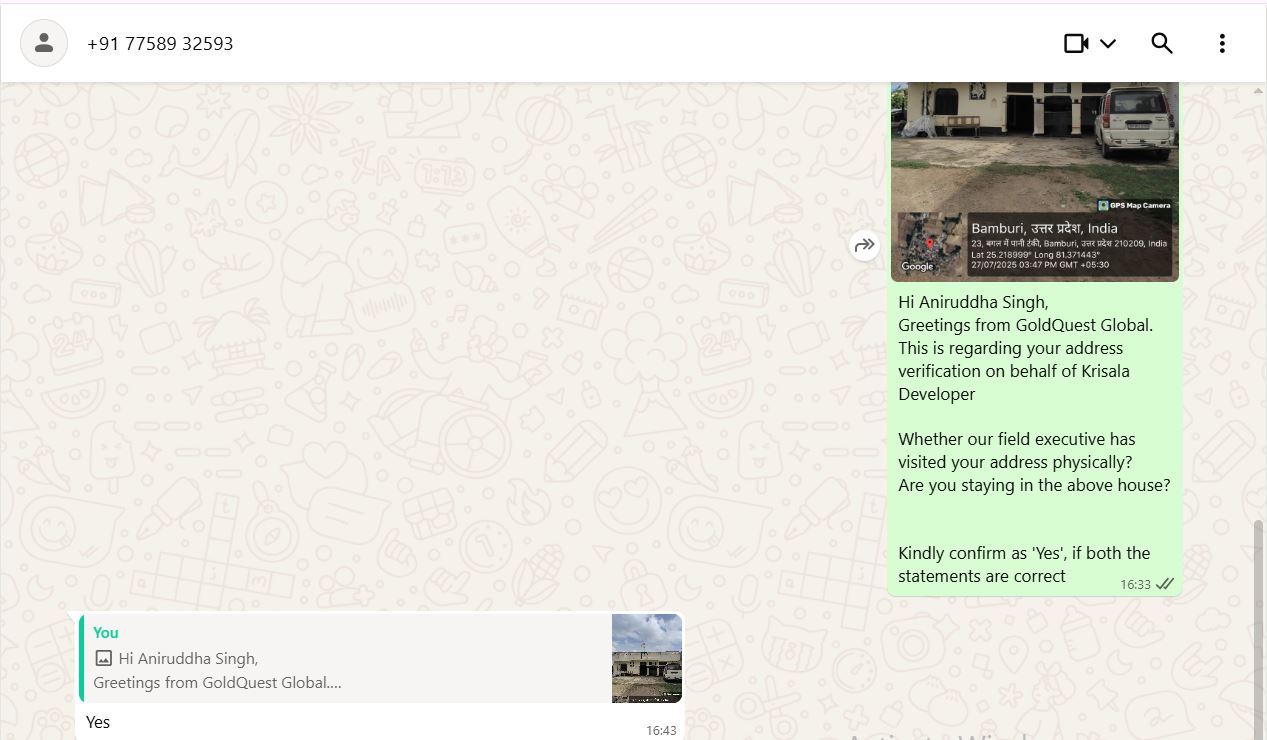Click the 16:33 timestamp on the sent message
The height and width of the screenshot is (740, 1267).
tap(1135, 585)
